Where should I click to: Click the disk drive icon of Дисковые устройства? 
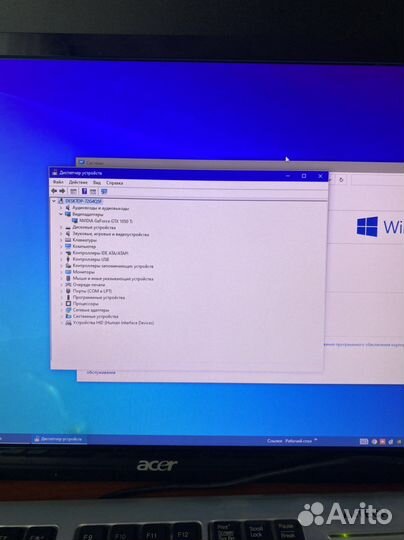(x=68, y=228)
